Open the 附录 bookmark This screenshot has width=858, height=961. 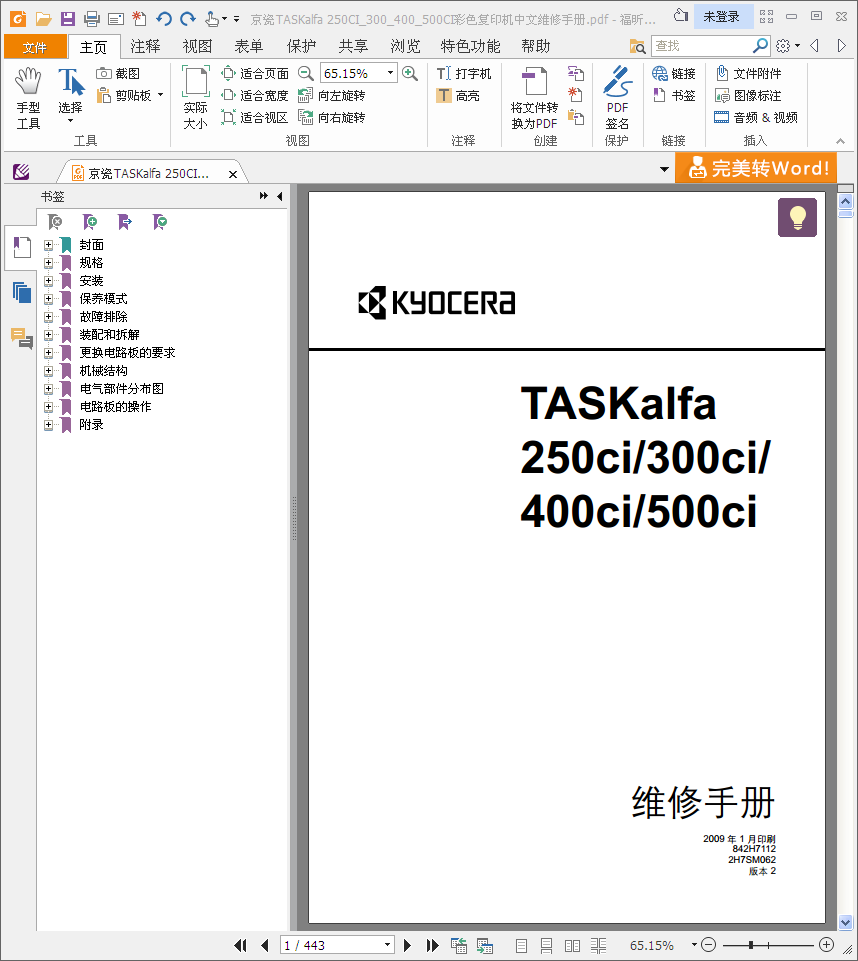coord(91,425)
